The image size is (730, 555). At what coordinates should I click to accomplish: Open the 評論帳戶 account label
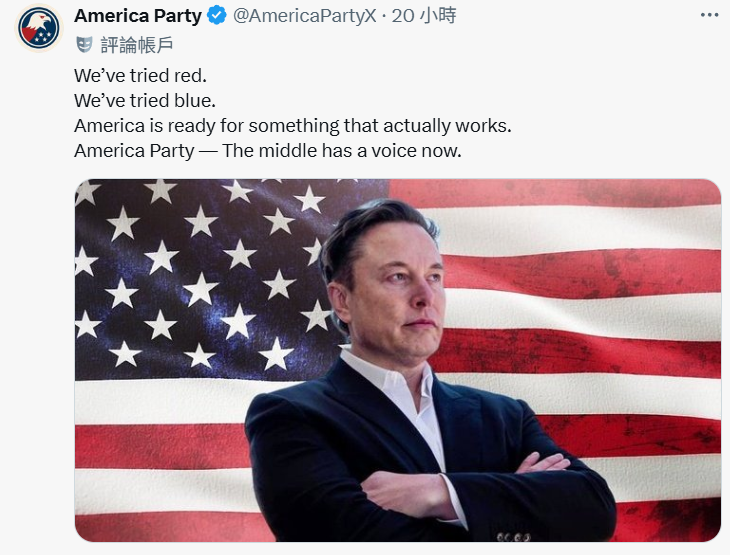pos(137,45)
